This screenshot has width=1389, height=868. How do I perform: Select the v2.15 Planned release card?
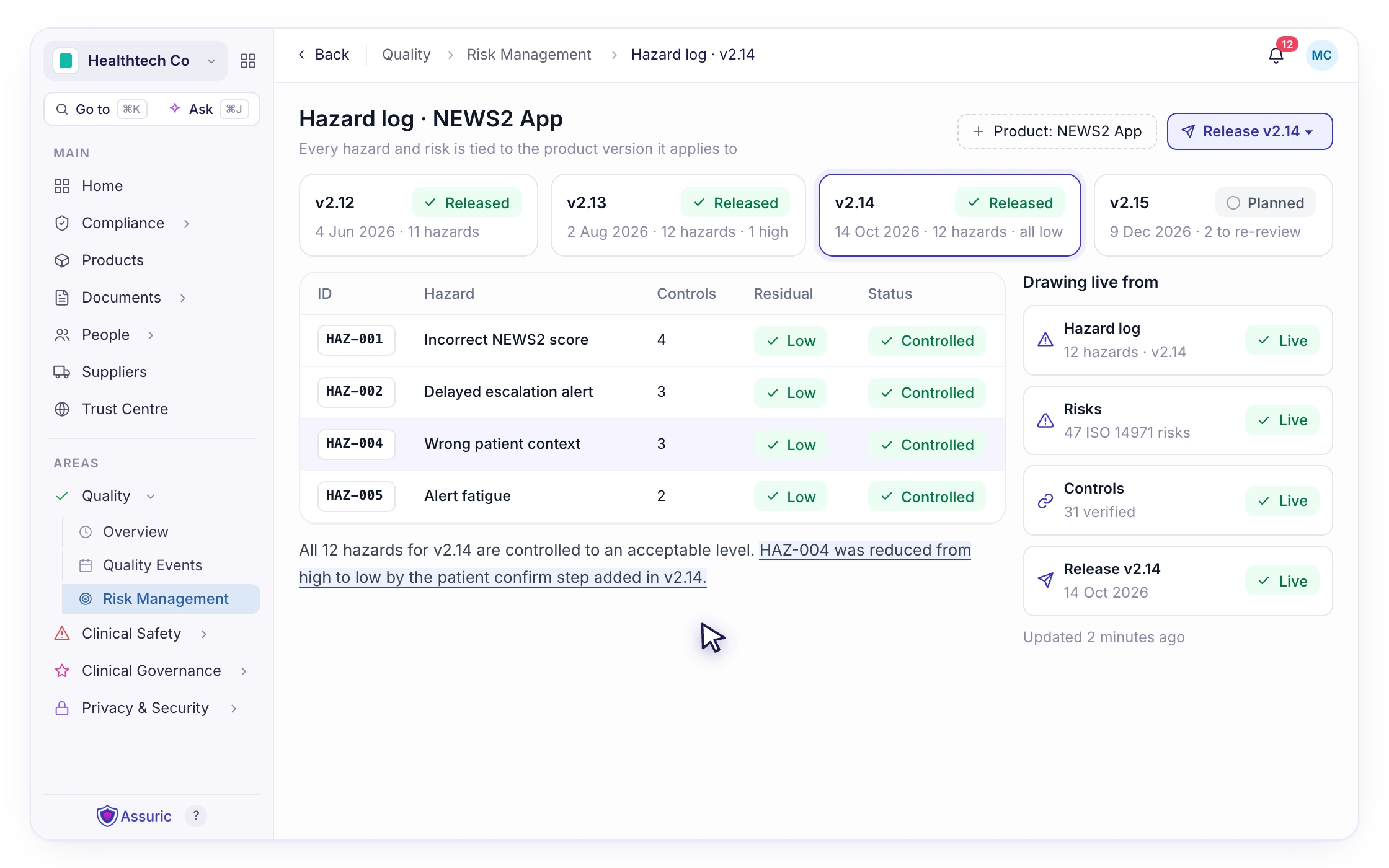tap(1213, 215)
